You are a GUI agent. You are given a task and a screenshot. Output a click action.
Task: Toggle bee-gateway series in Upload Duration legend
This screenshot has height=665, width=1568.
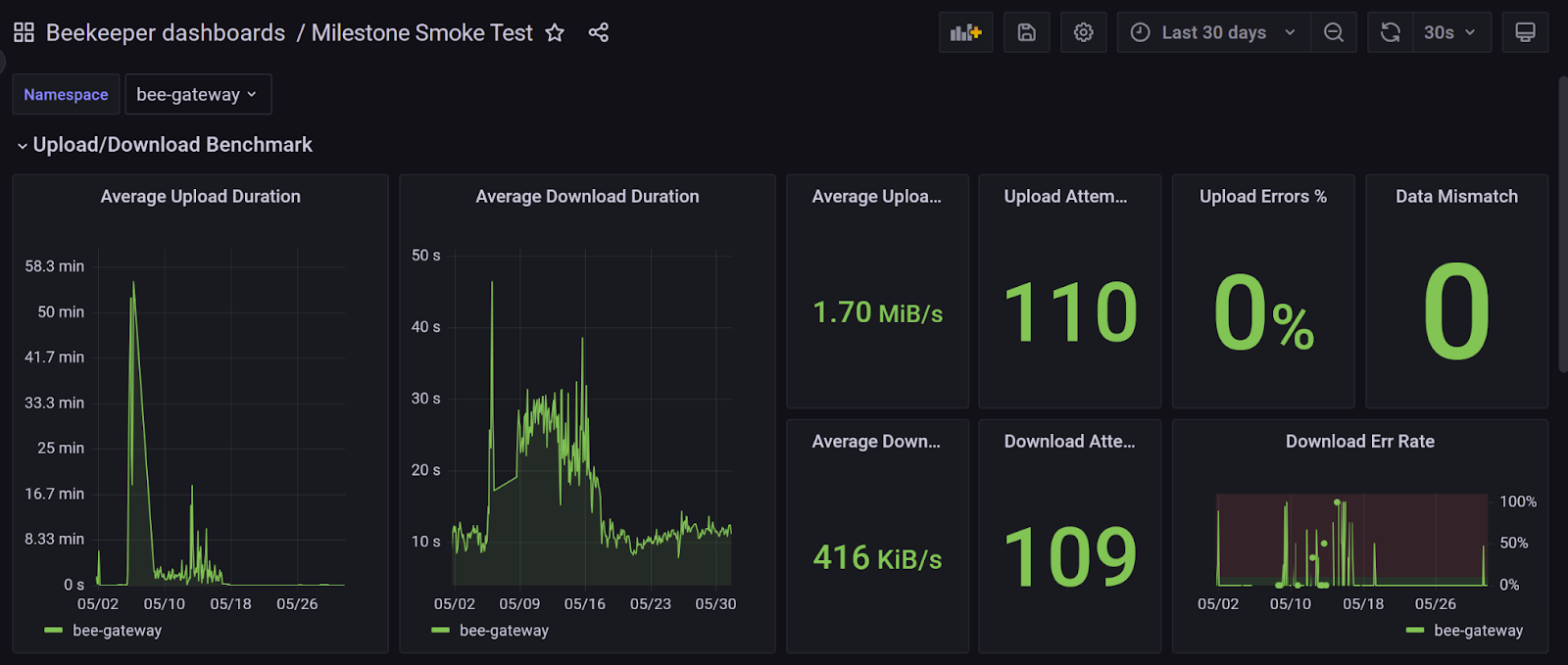pos(116,631)
